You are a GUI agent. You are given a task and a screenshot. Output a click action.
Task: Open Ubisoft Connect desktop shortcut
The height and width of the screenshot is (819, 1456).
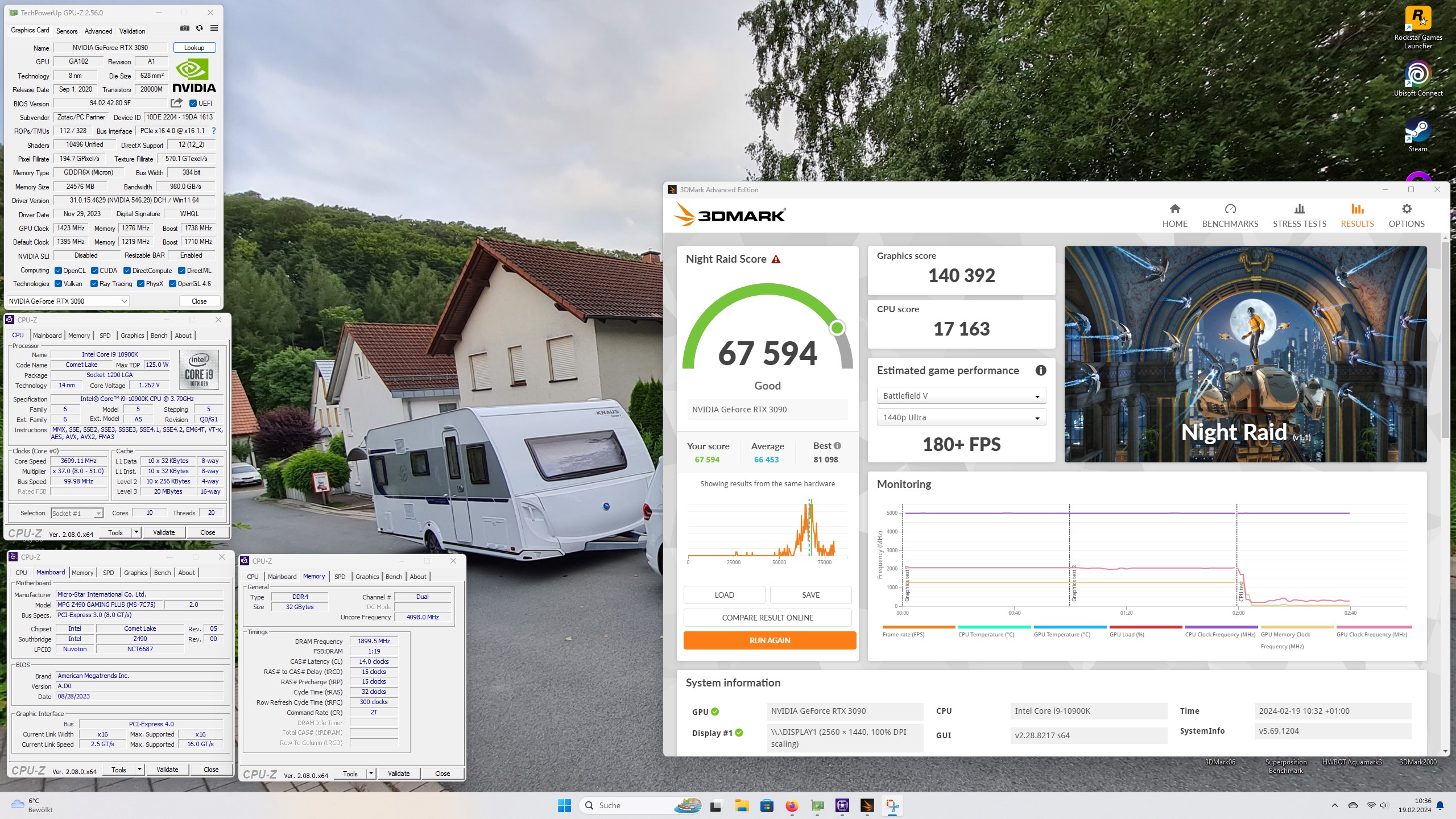pos(1418,78)
